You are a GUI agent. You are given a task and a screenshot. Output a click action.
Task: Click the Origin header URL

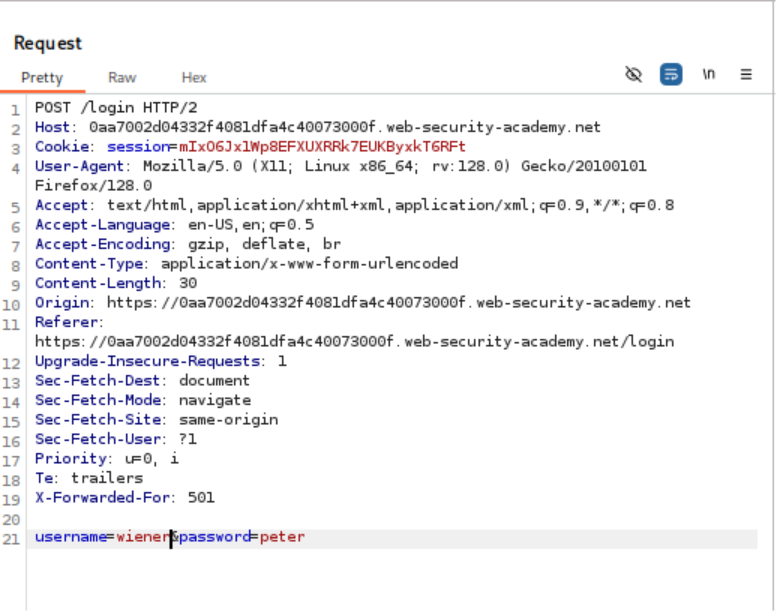398,303
